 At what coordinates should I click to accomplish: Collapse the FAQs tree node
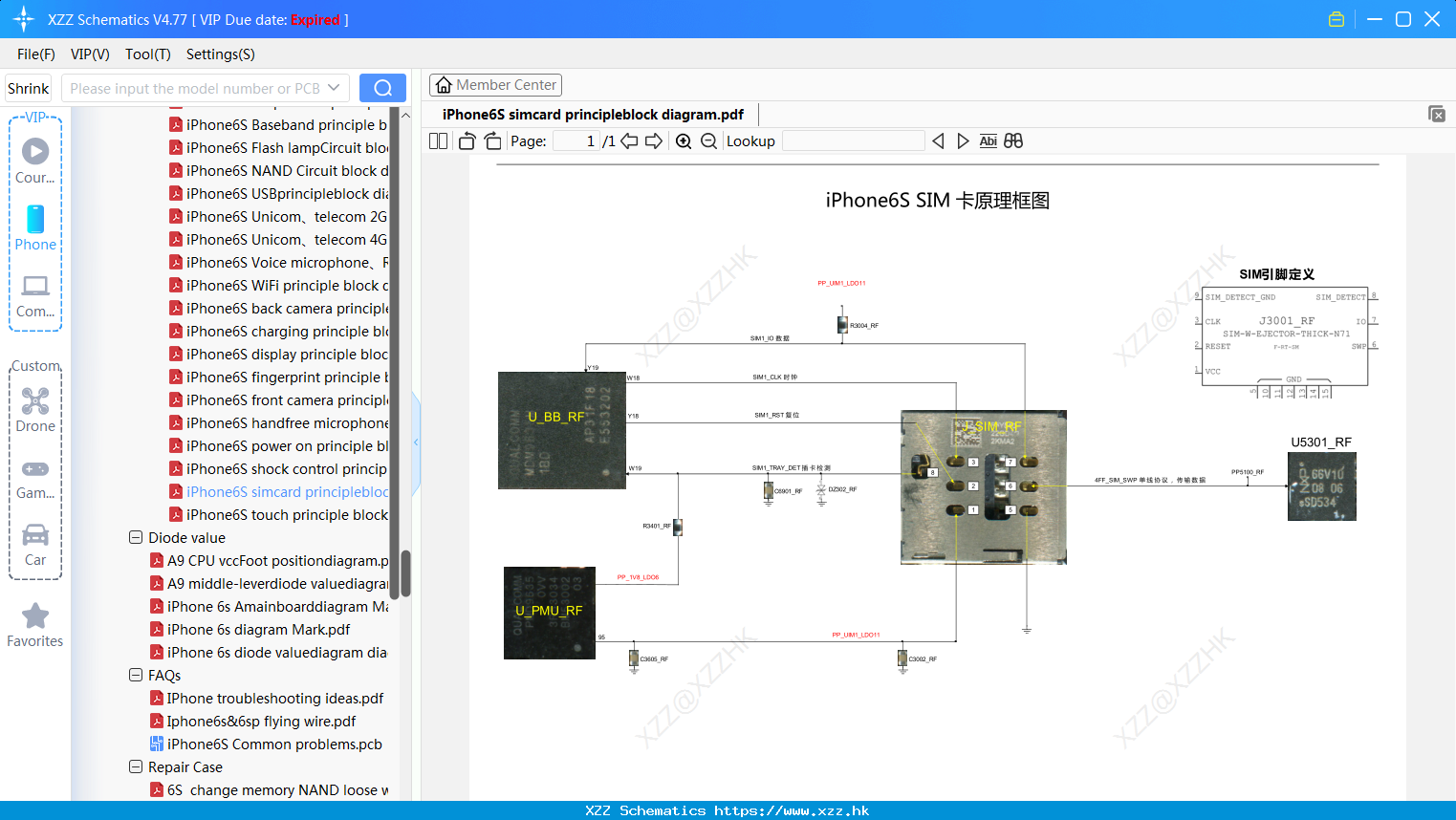(136, 675)
